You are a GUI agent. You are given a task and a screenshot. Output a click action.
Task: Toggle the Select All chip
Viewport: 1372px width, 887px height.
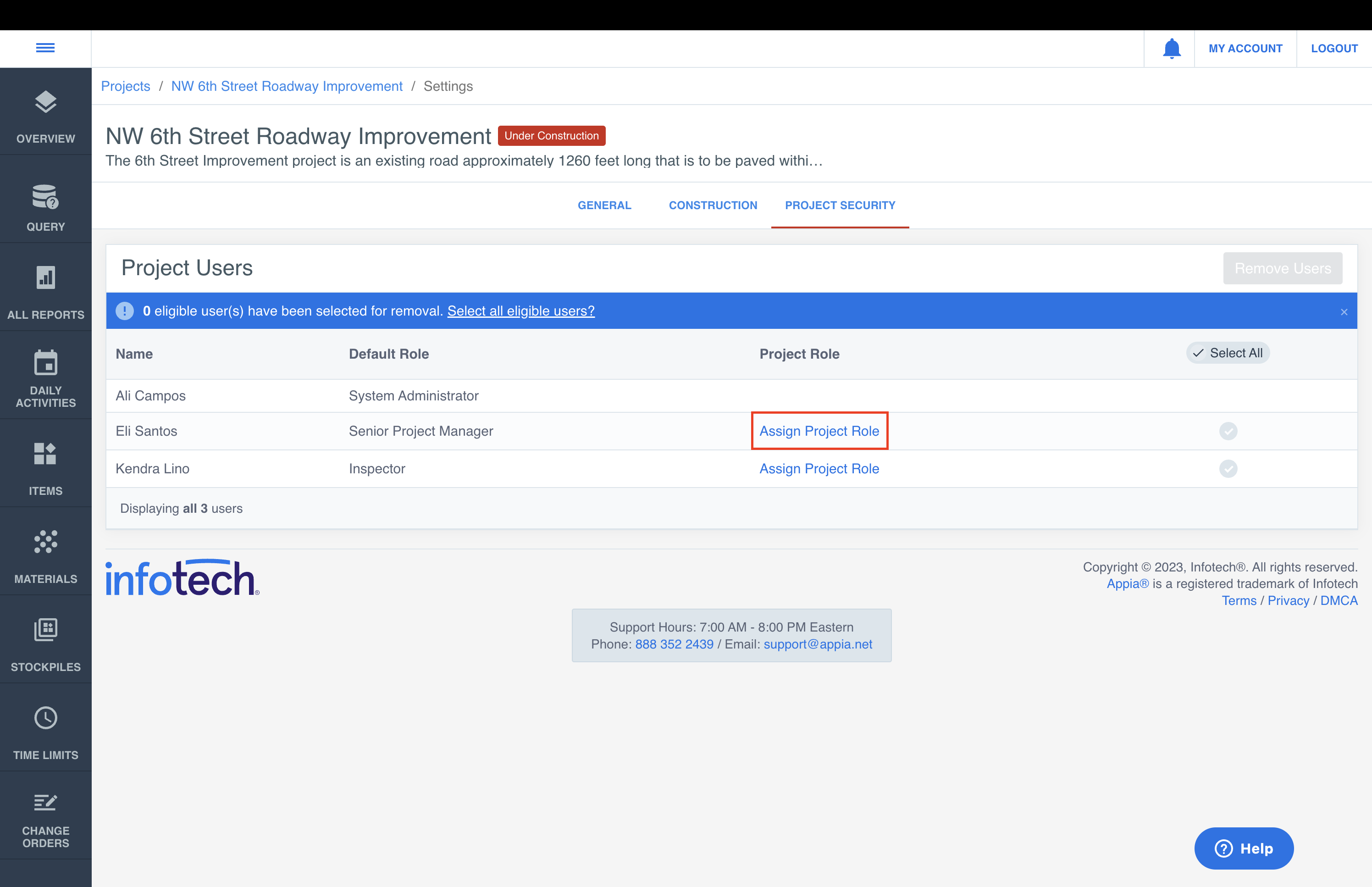[1228, 353]
